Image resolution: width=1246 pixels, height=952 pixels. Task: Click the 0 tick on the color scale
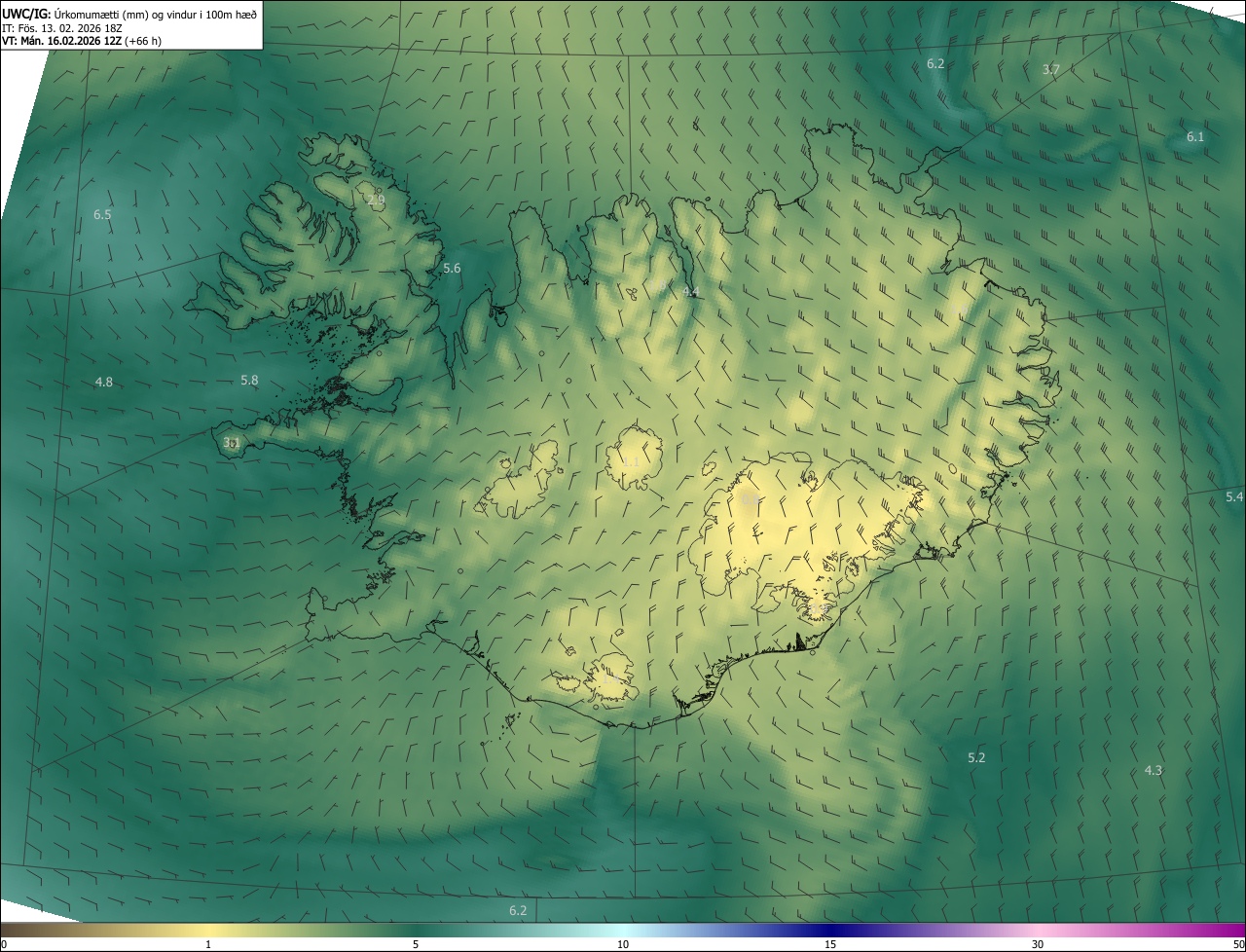pyautogui.click(x=4, y=944)
